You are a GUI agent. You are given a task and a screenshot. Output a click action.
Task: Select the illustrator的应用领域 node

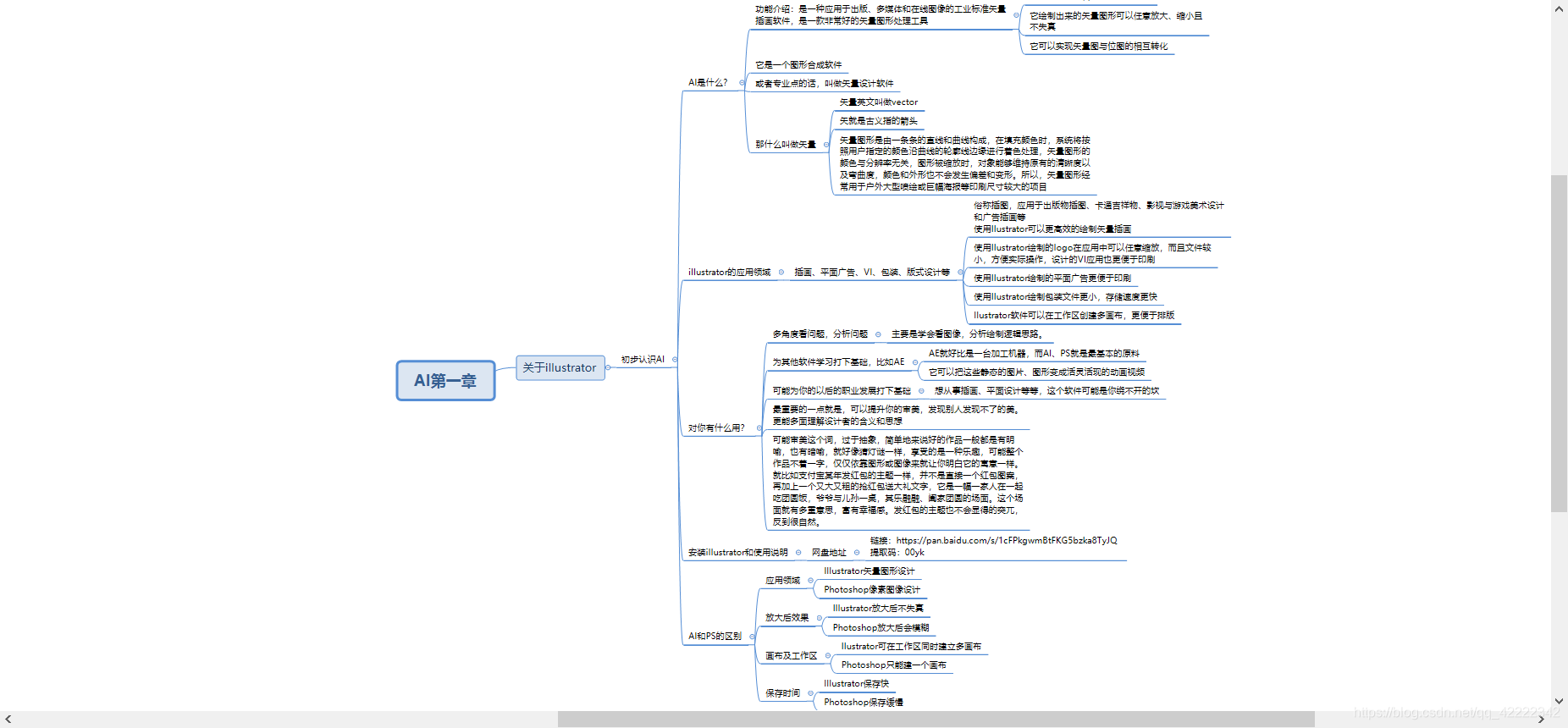pos(729,273)
